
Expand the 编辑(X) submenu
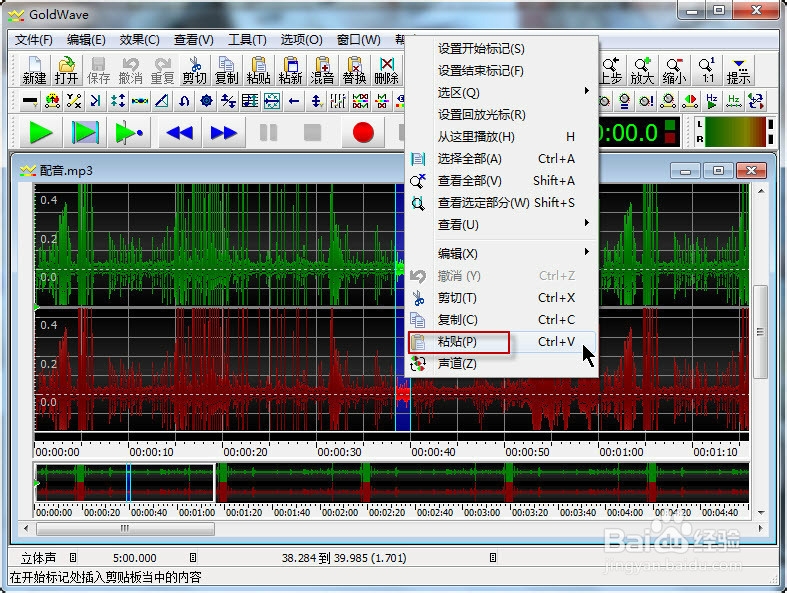[x=501, y=254]
